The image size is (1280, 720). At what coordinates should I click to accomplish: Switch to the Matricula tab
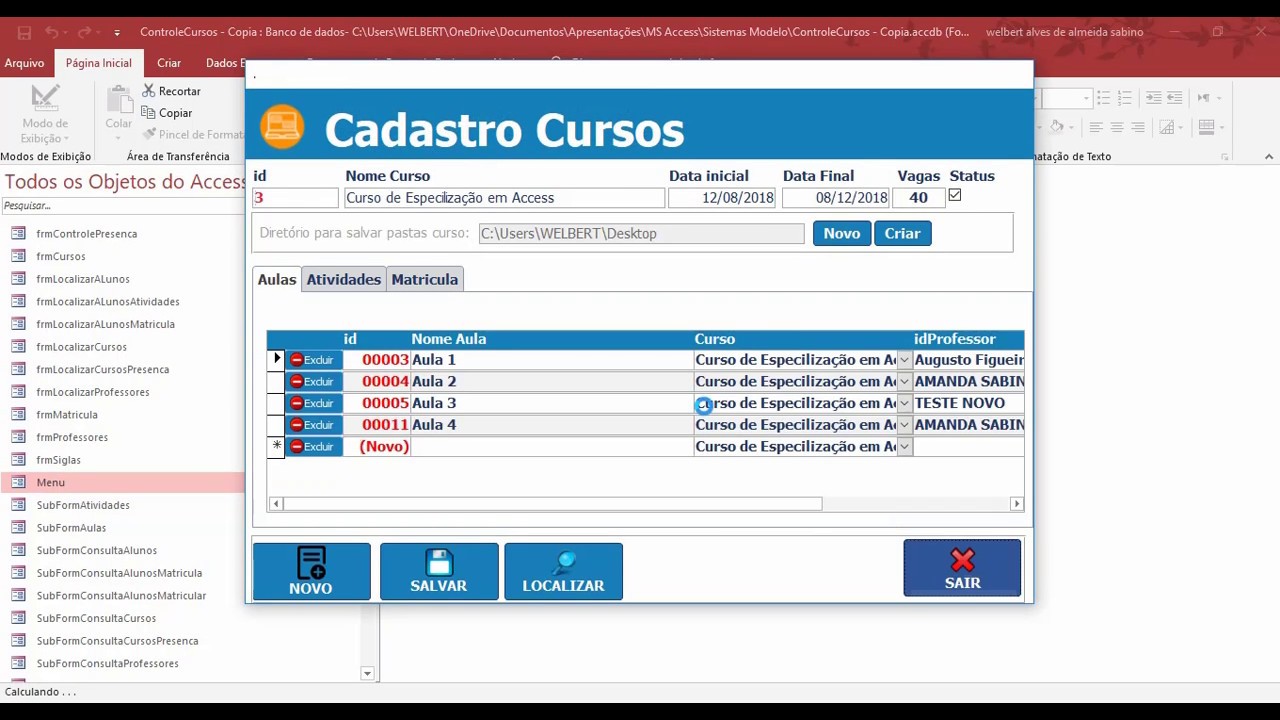[x=425, y=280]
